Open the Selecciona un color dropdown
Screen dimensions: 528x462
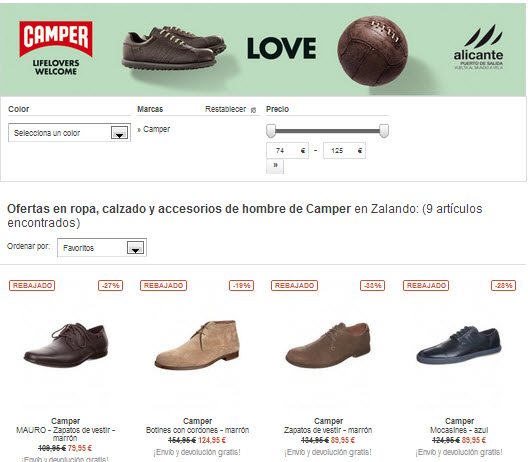tap(69, 133)
